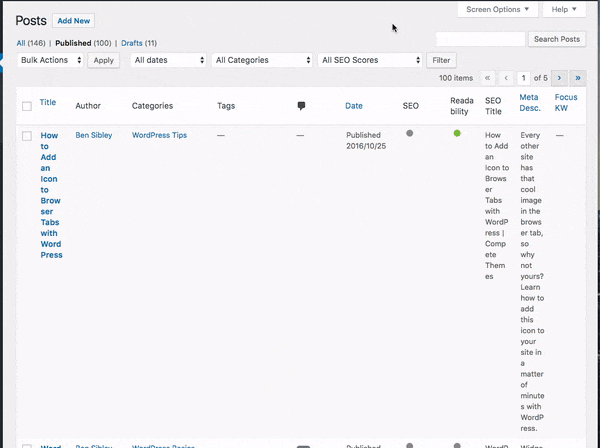
Task: Click the Search Posts button
Action: click(x=557, y=39)
